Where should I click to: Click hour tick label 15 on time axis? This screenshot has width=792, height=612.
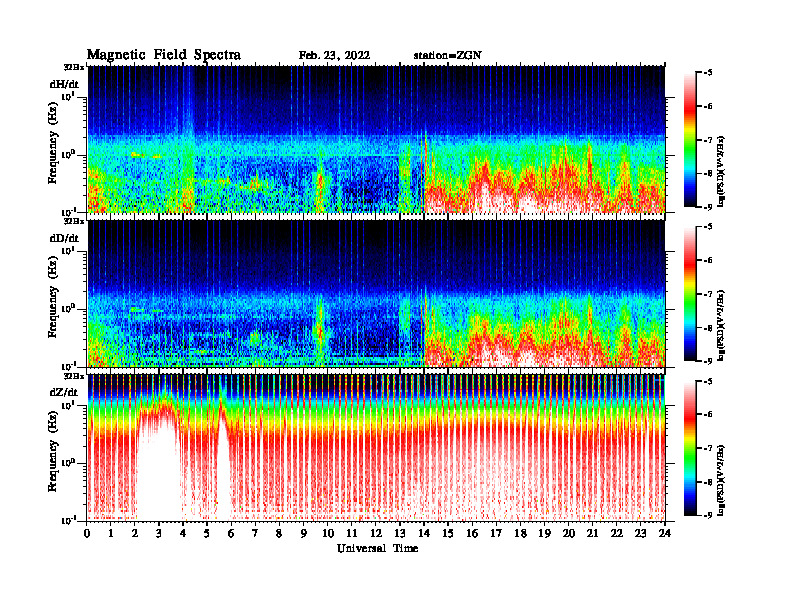[448, 534]
